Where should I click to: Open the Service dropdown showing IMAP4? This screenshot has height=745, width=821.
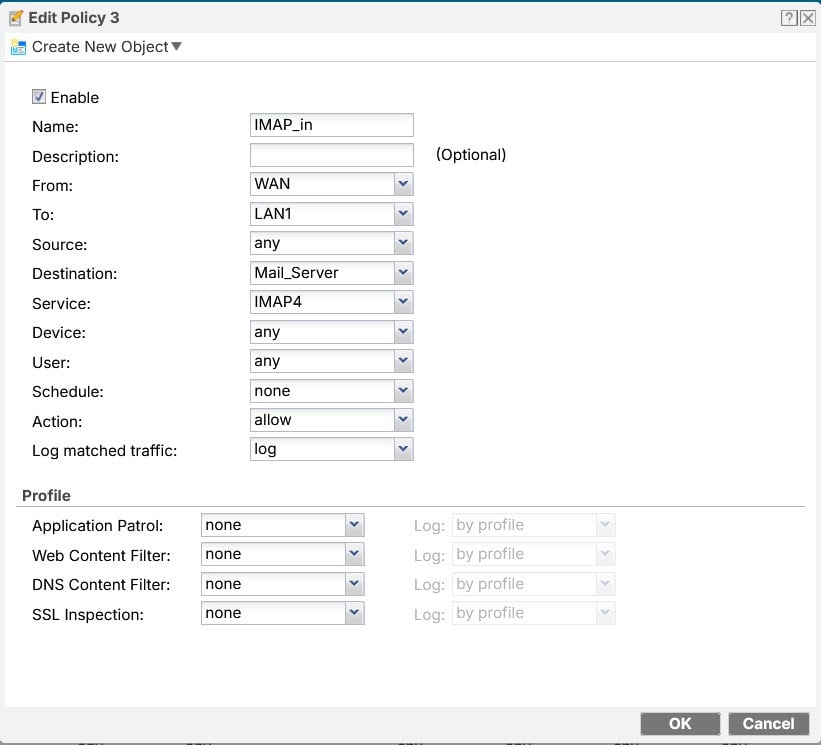coord(331,302)
